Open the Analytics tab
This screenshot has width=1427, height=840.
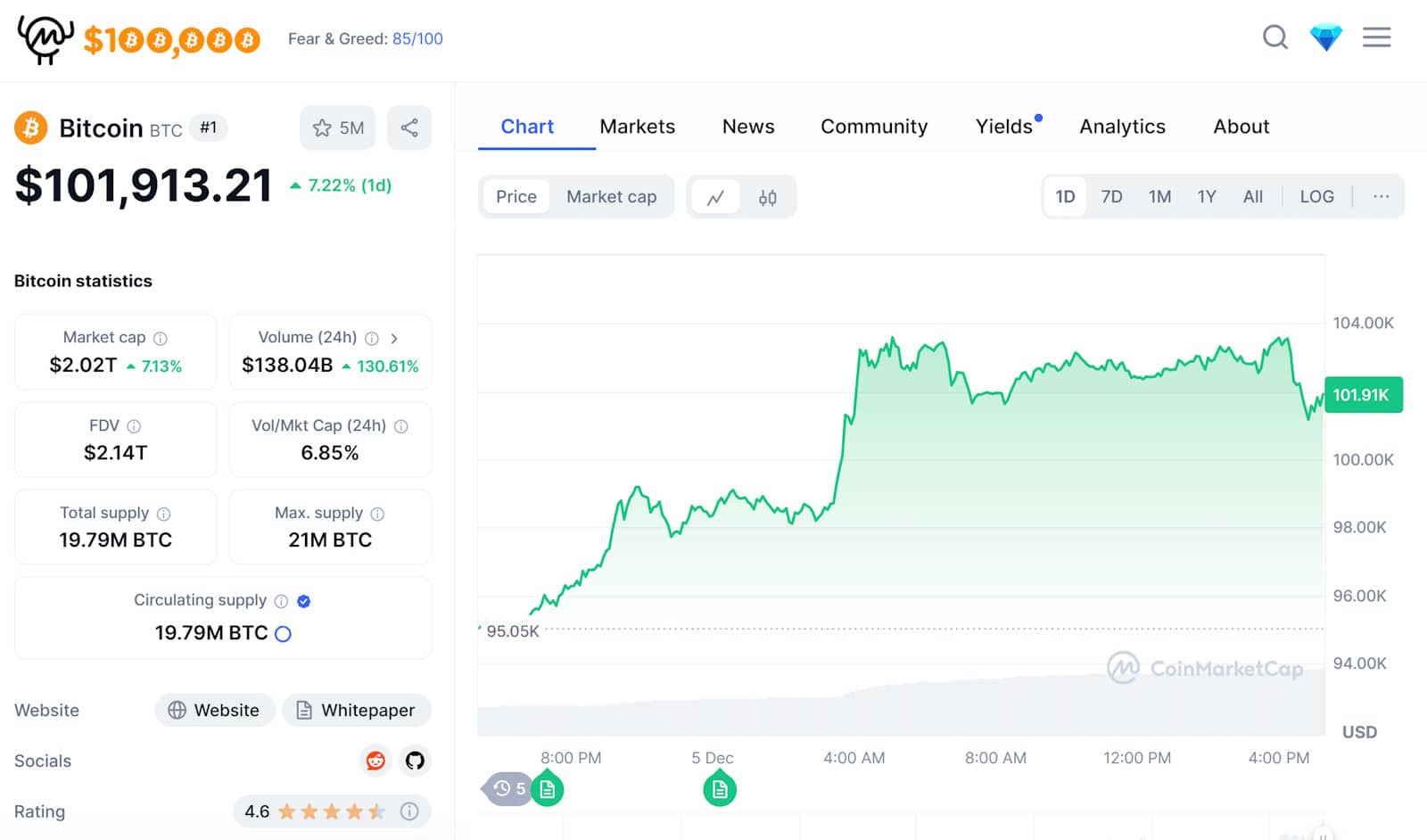(x=1122, y=126)
